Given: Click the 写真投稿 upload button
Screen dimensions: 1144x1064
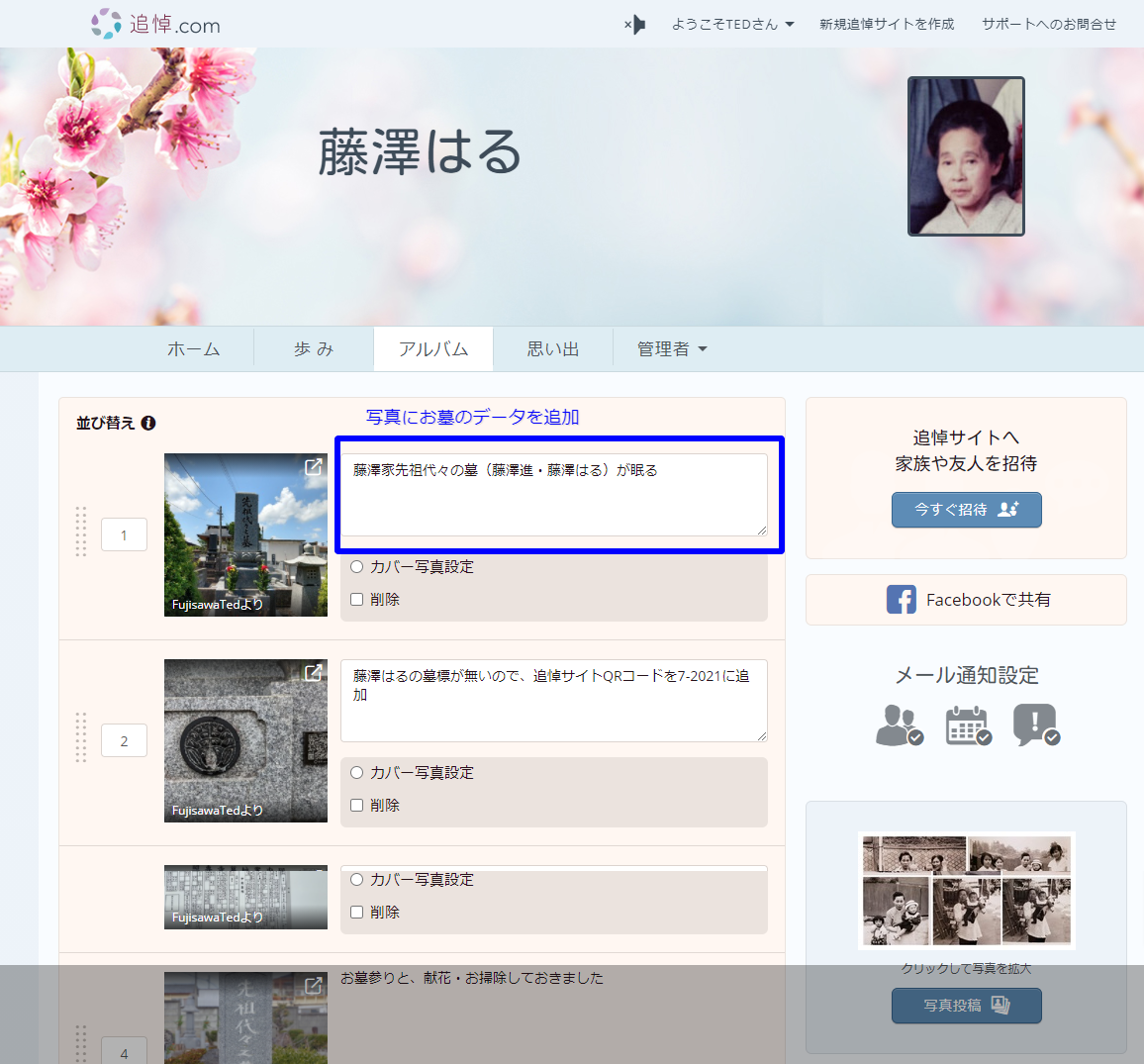Looking at the screenshot, I should (x=966, y=1006).
